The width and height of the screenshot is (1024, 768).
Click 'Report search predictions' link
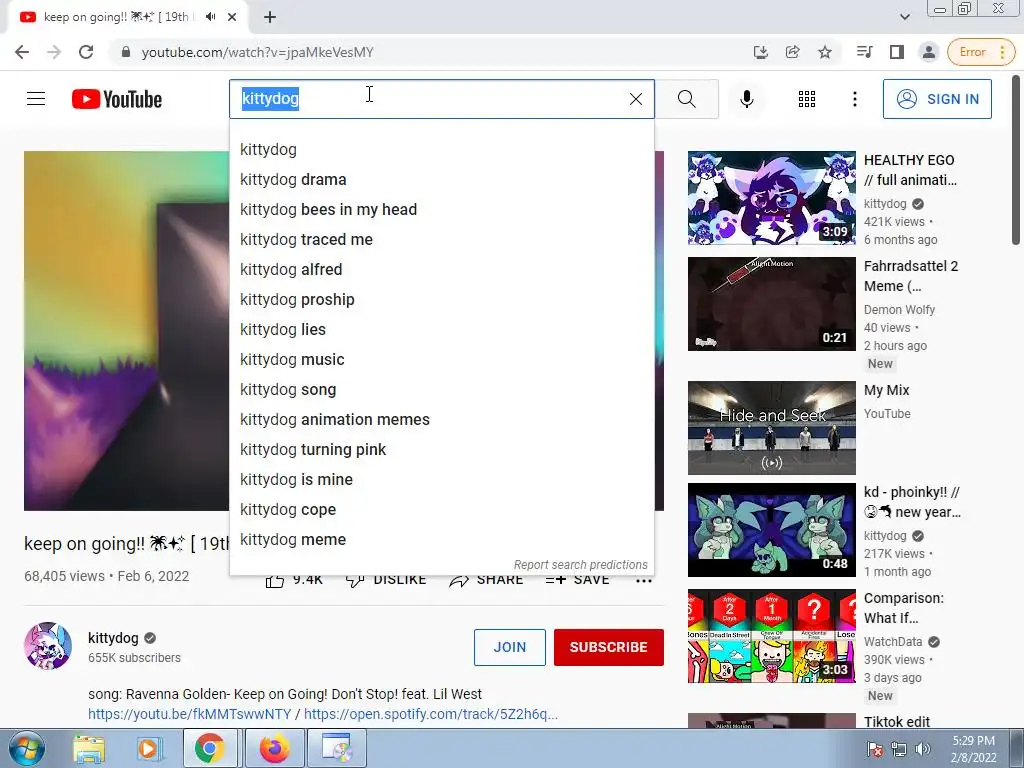(x=580, y=565)
